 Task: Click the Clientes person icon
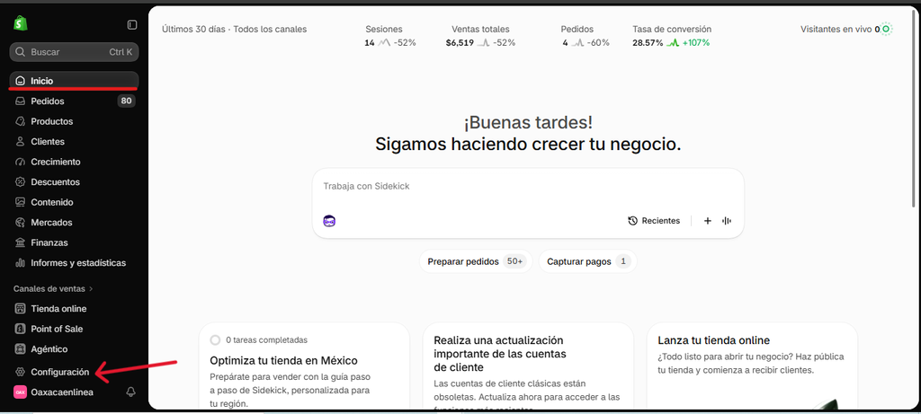click(x=21, y=142)
